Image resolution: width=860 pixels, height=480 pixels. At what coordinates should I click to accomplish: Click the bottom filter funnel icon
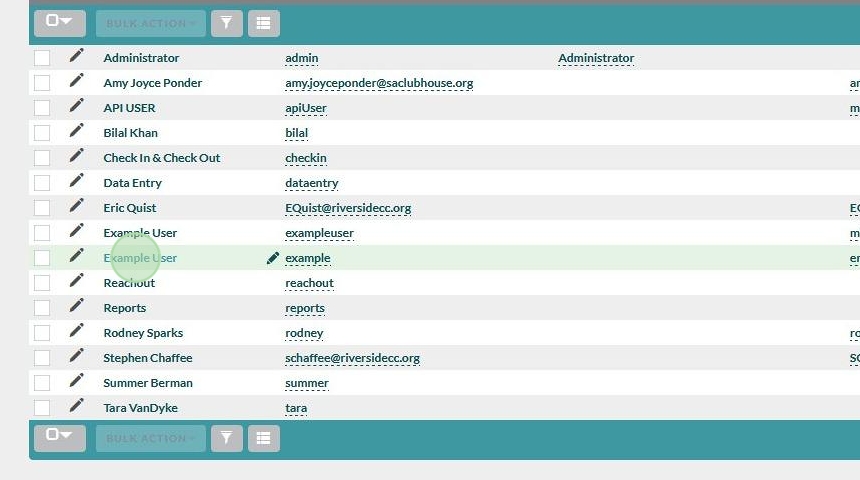(227, 438)
